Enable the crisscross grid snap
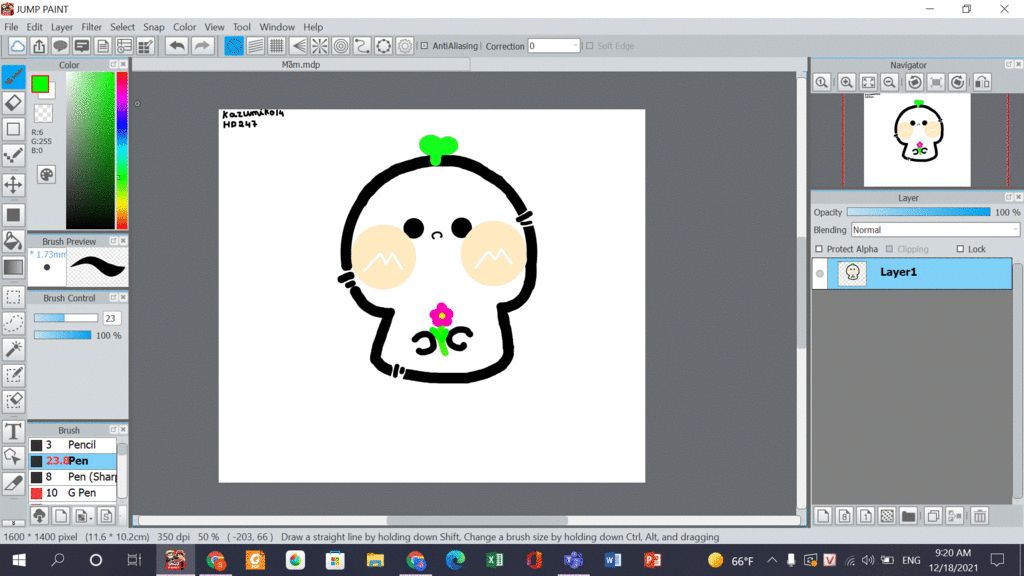 point(277,46)
